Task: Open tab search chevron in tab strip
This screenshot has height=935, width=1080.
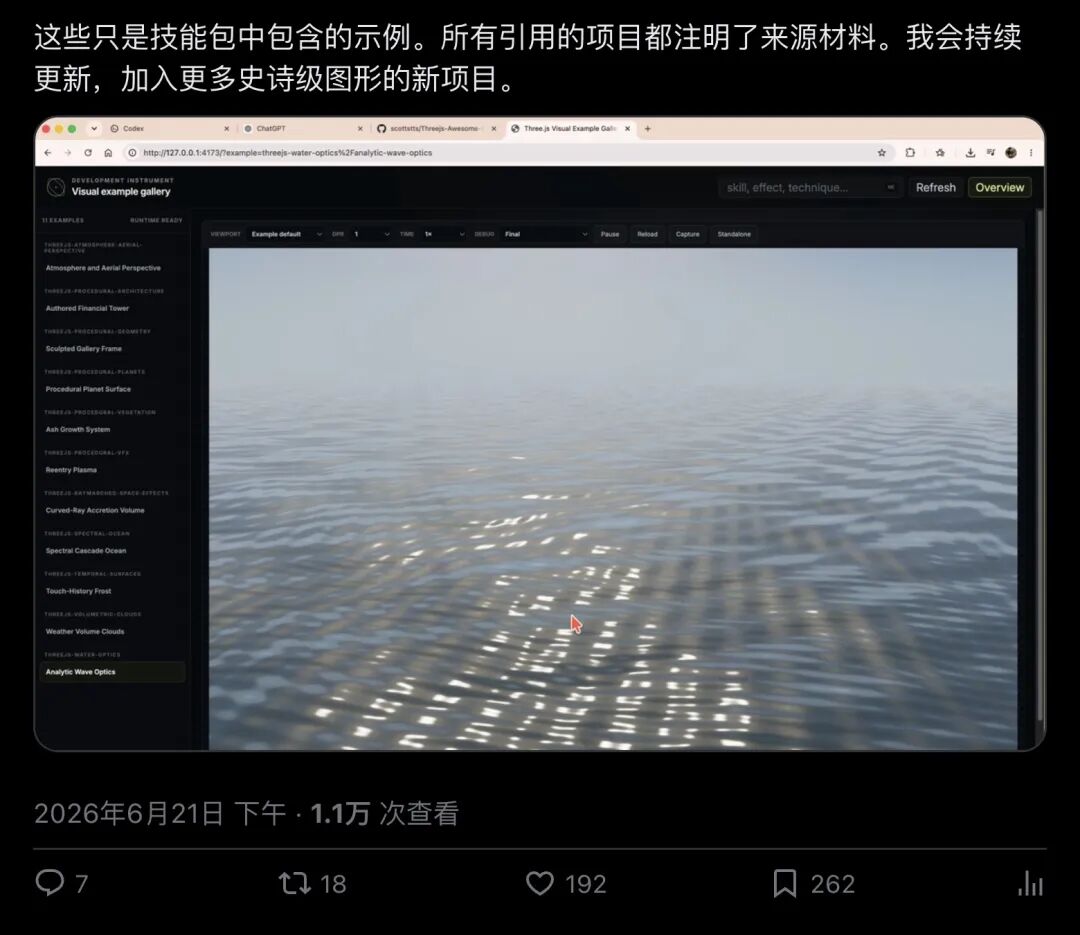Action: 94,129
